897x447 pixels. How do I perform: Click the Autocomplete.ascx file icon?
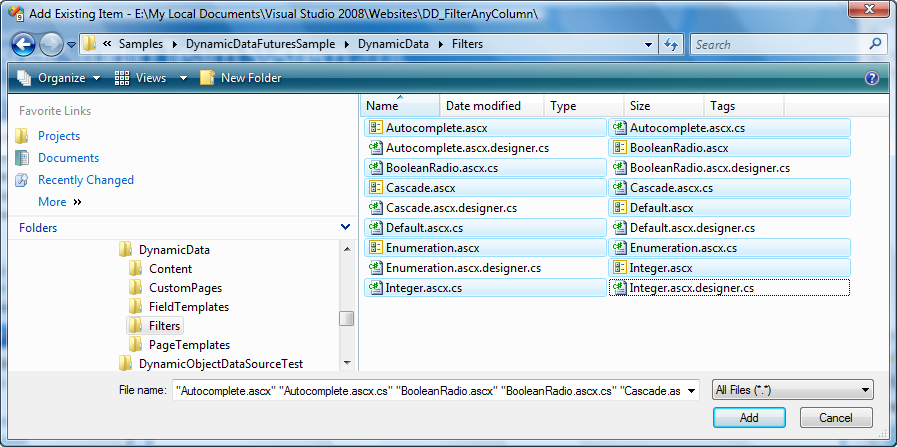pos(376,128)
